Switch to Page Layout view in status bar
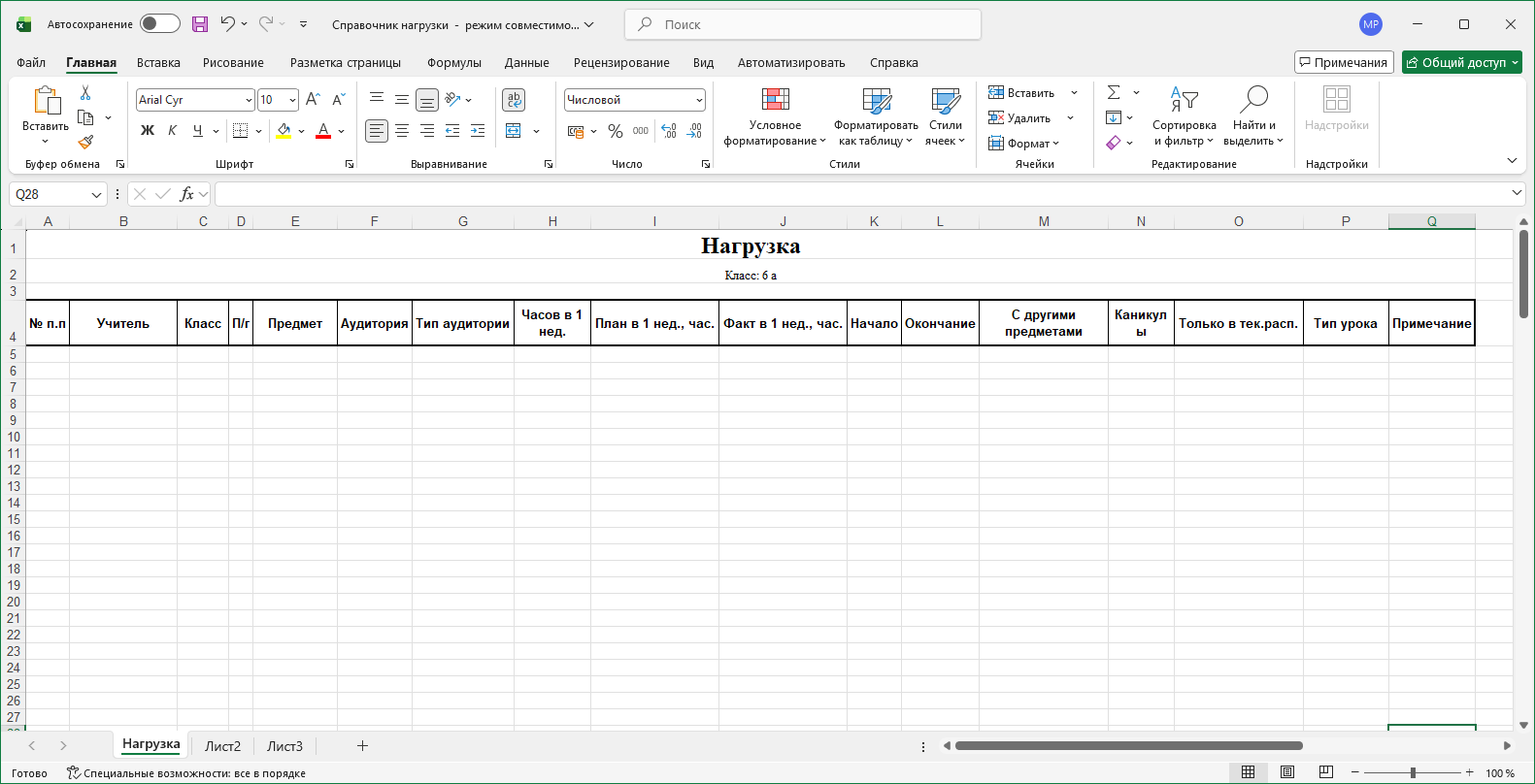1535x784 pixels. click(x=1287, y=772)
